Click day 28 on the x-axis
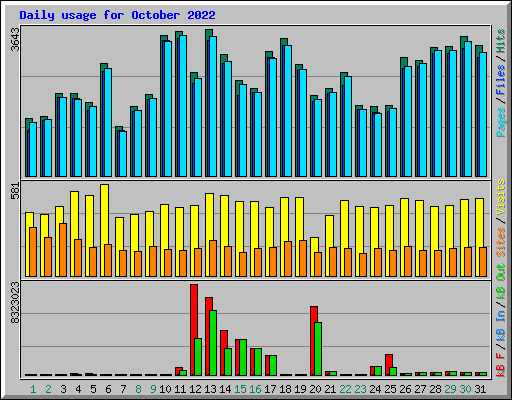The image size is (512, 400). [x=435, y=389]
